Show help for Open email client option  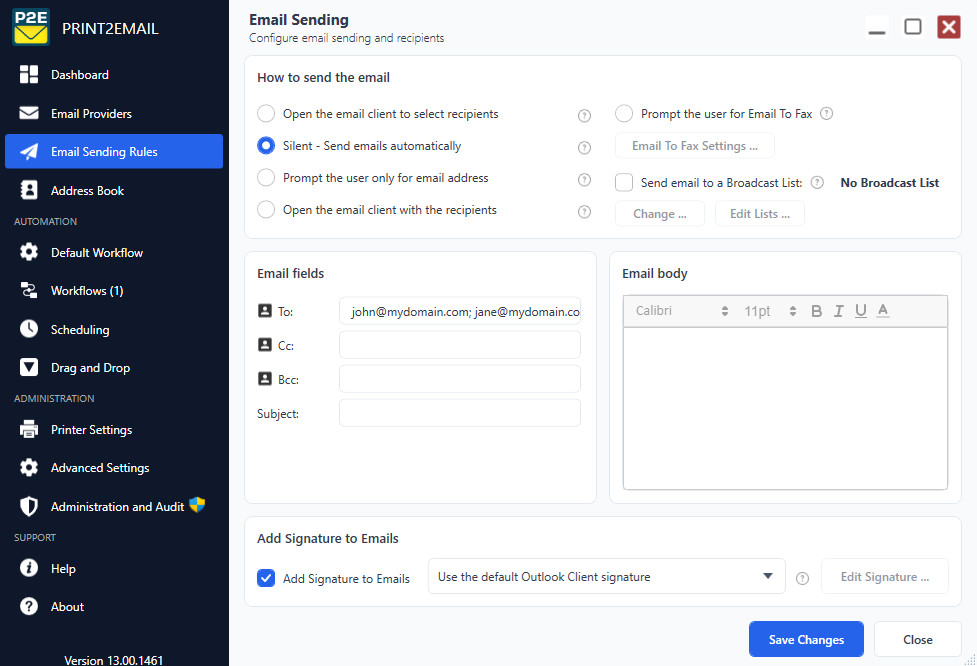tap(584, 115)
